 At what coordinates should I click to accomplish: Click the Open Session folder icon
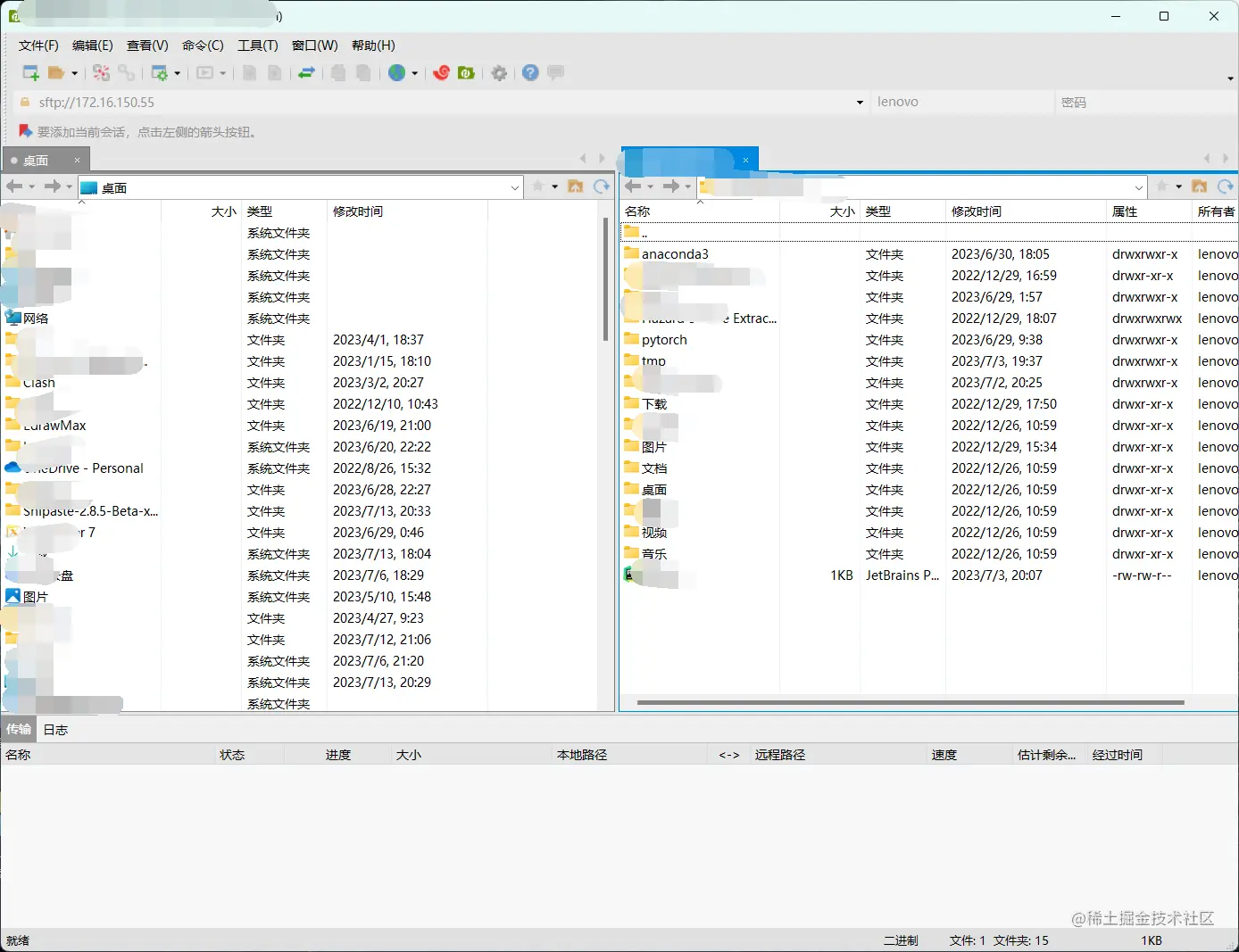56,73
